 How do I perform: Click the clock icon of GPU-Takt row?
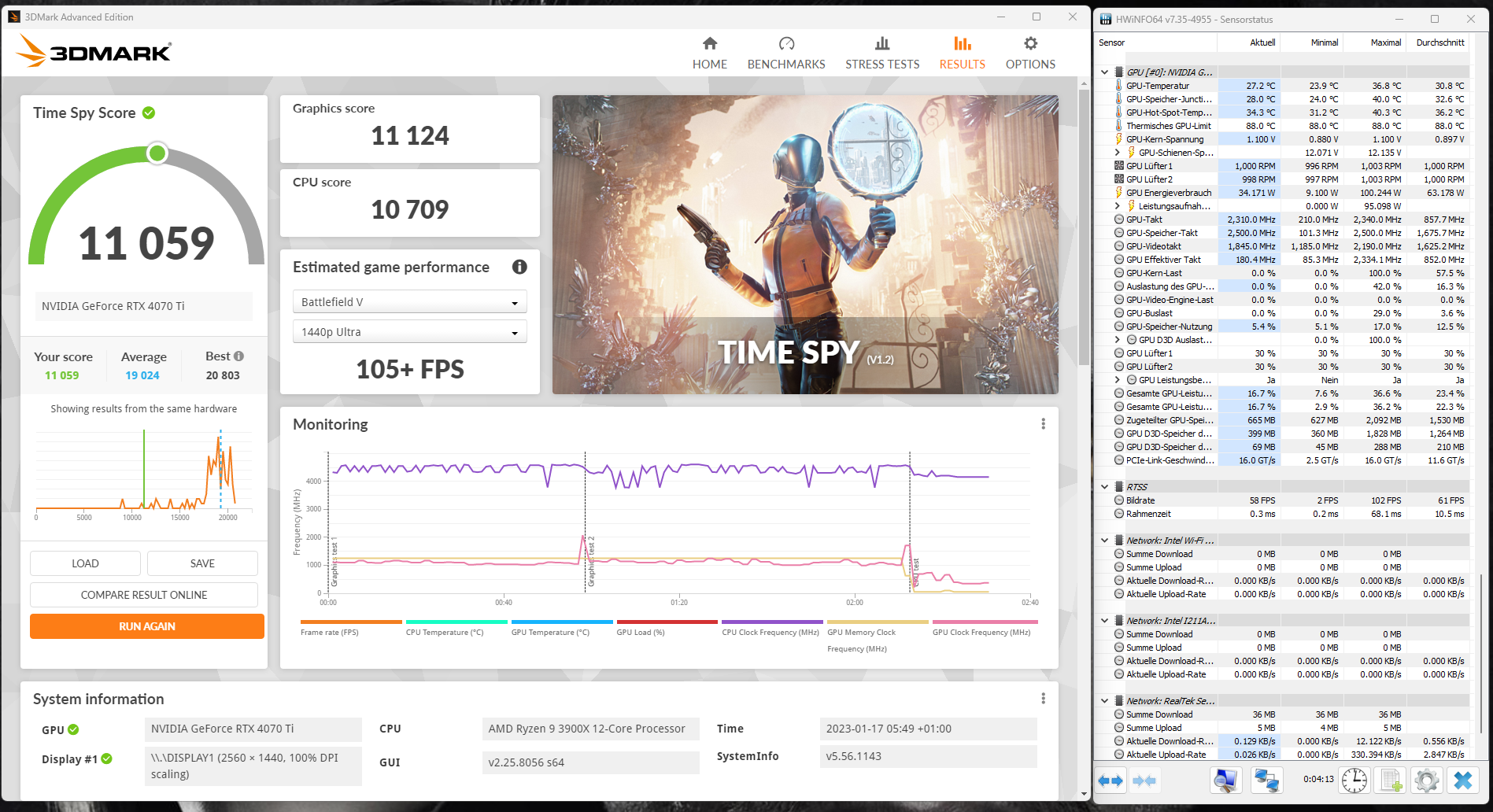pyautogui.click(x=1118, y=220)
